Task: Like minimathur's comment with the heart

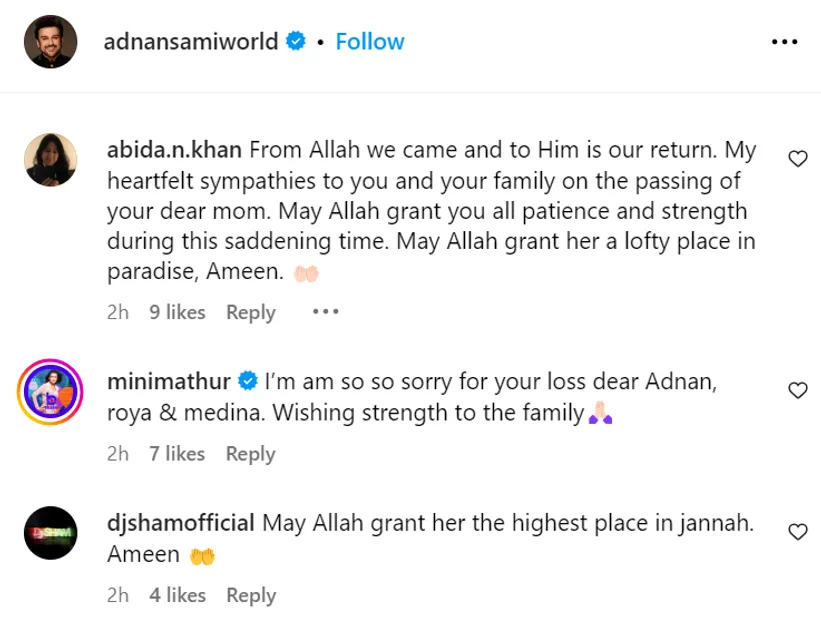Action: point(797,391)
